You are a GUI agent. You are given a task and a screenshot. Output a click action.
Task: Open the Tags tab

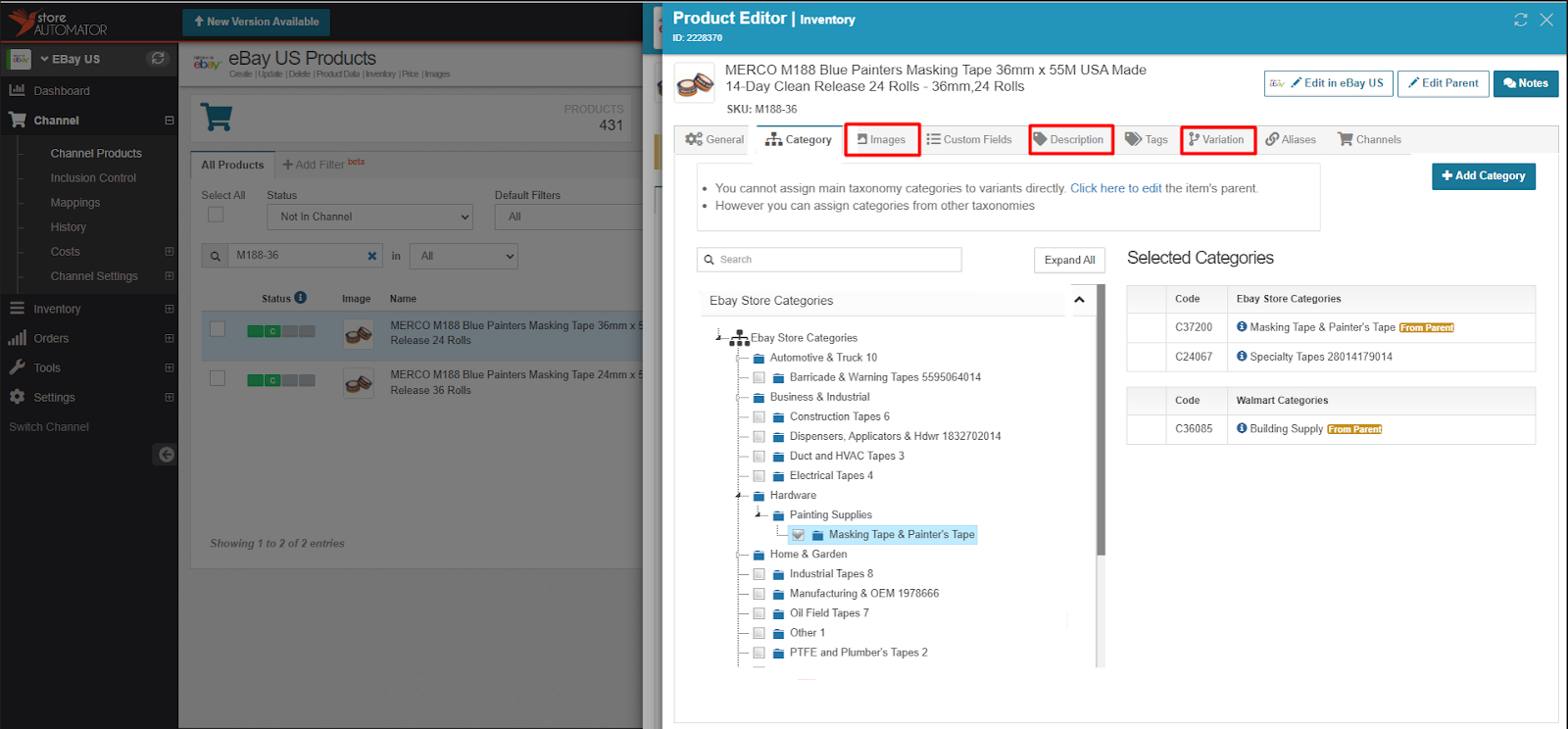click(x=1147, y=139)
